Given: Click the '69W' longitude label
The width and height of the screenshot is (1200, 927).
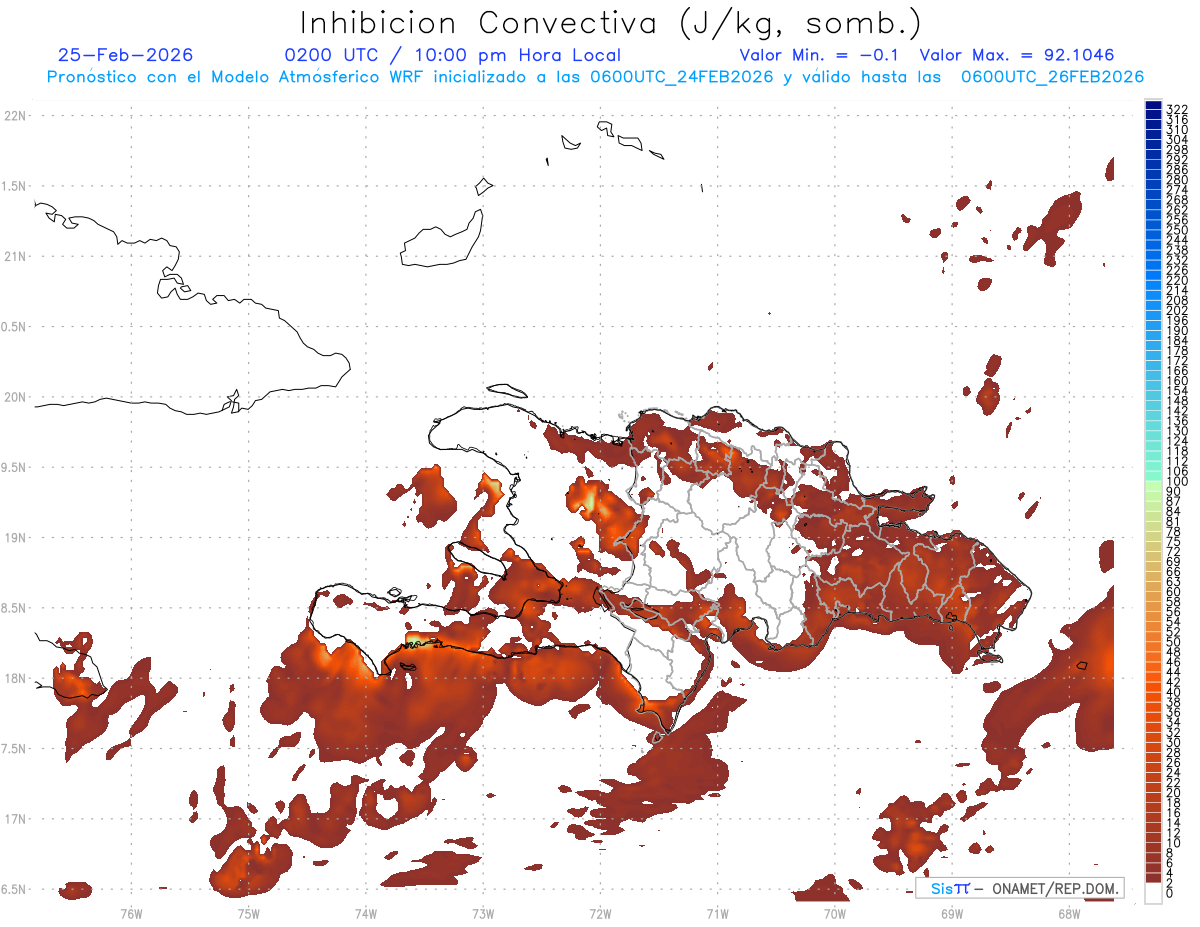Looking at the screenshot, I should [952, 913].
